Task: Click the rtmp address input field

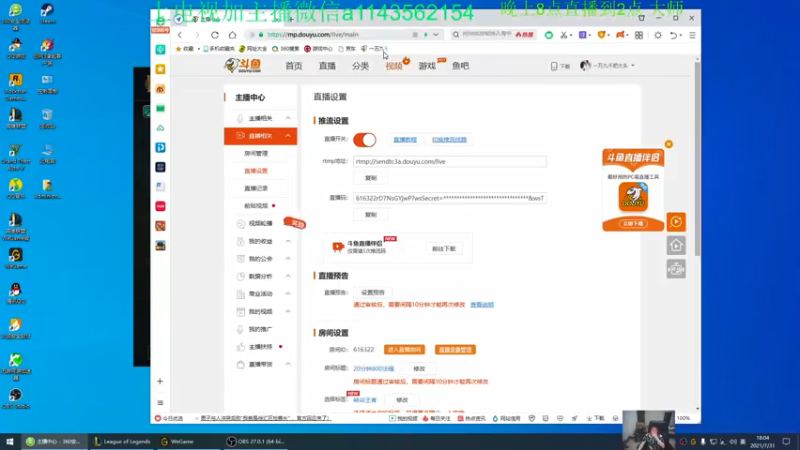Action: pos(449,162)
